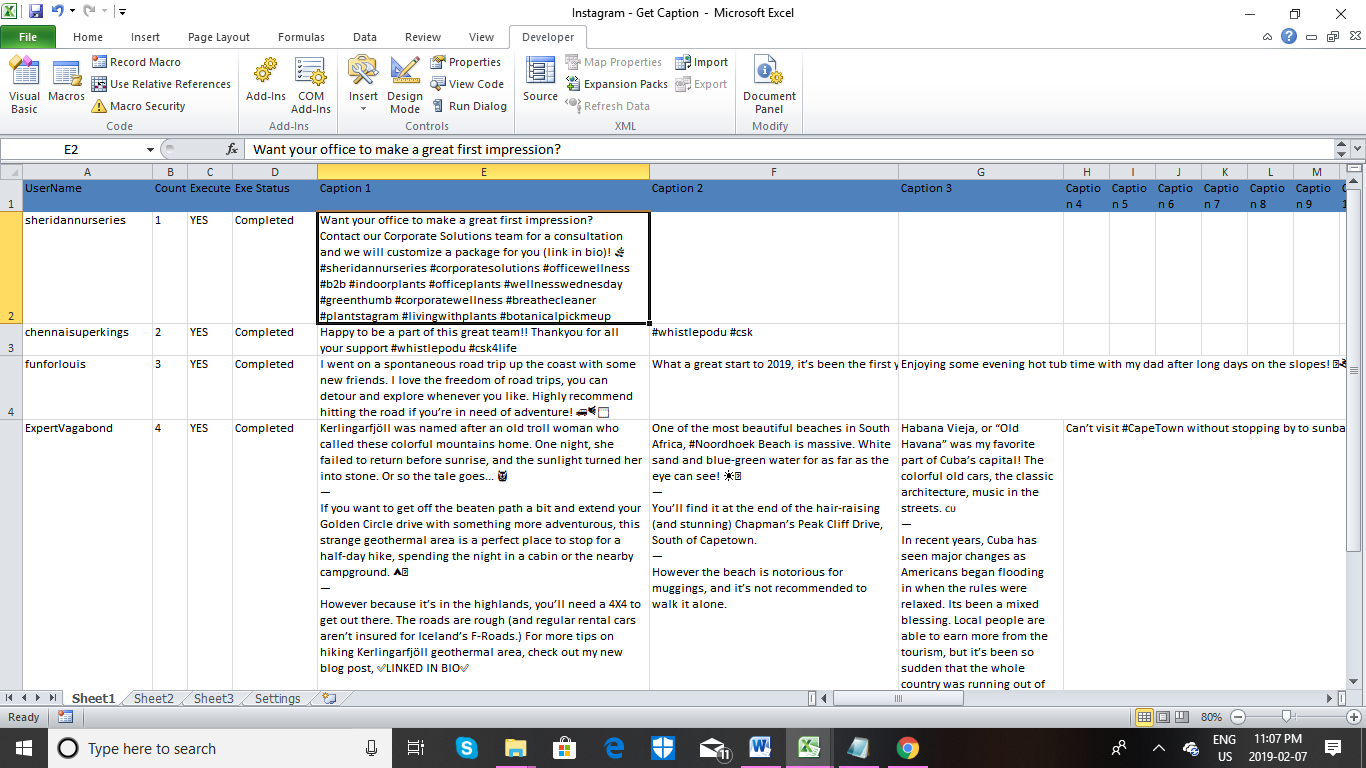Open Microsoft Excel Help
Image resolution: width=1366 pixels, height=768 pixels.
(1290, 36)
